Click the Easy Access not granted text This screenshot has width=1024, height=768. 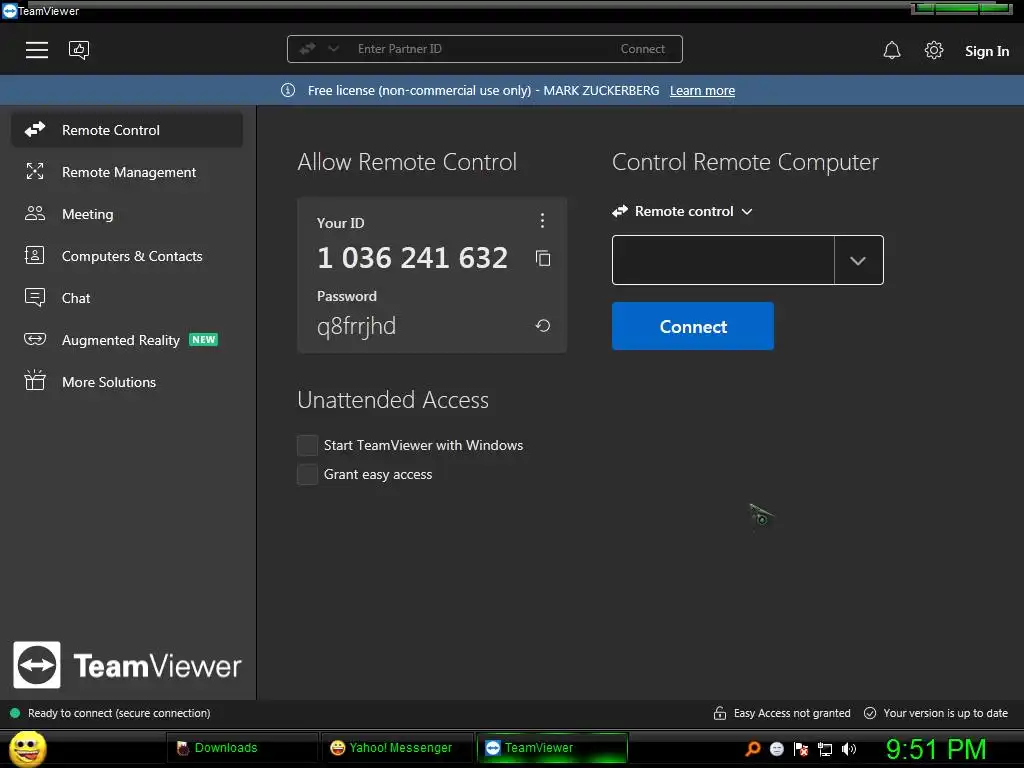point(792,713)
